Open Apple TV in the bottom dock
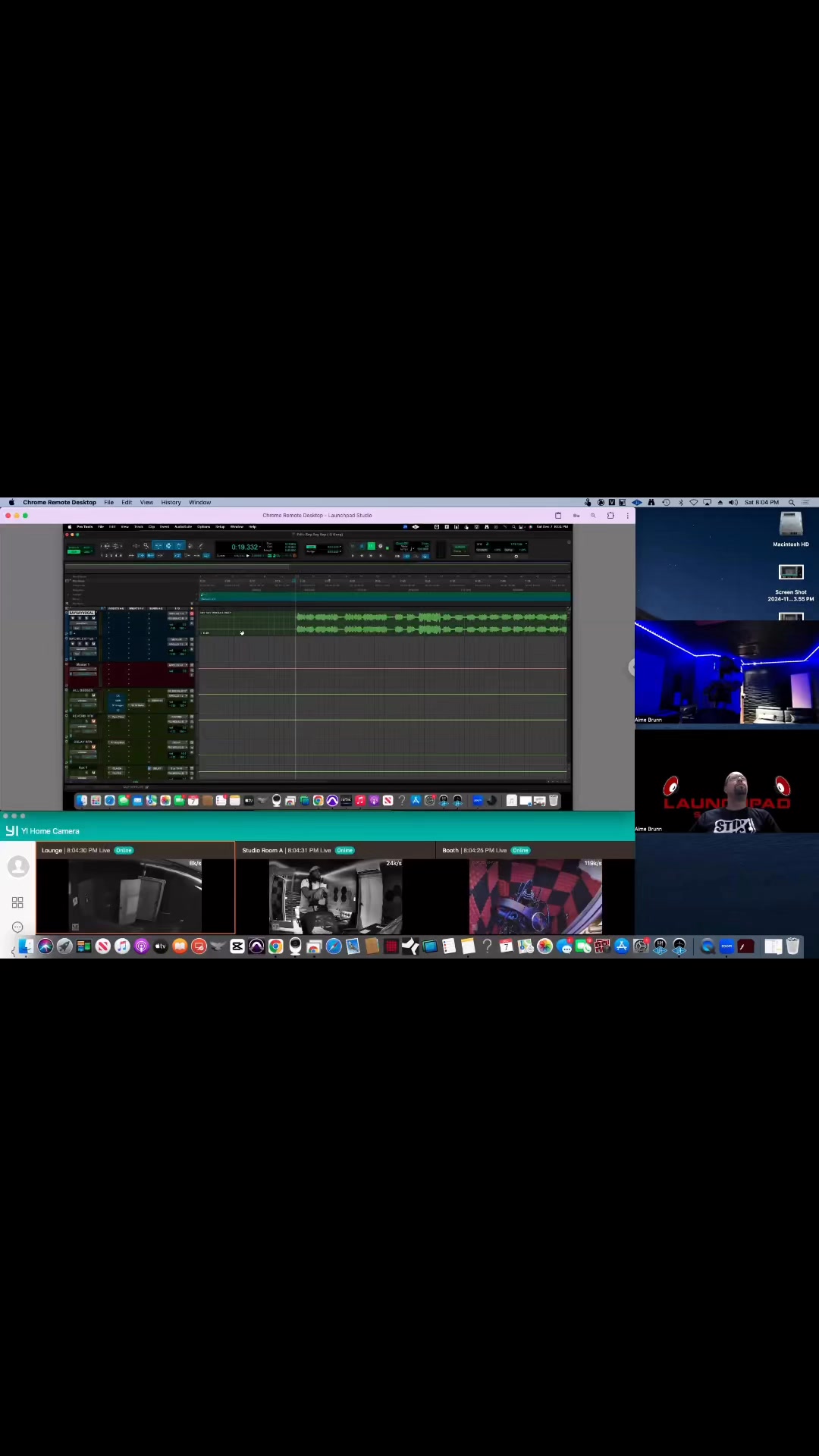 click(161, 946)
